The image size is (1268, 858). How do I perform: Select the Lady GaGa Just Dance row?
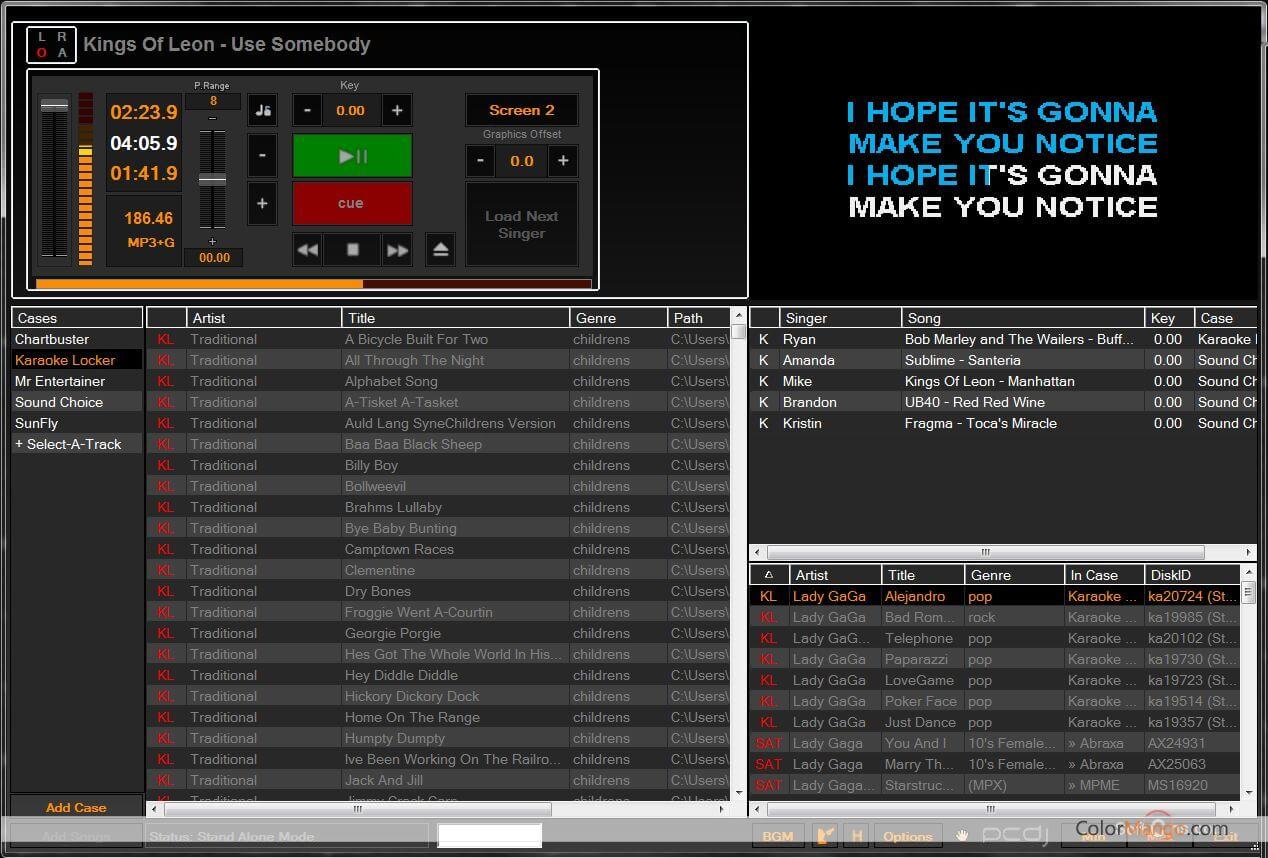point(995,722)
